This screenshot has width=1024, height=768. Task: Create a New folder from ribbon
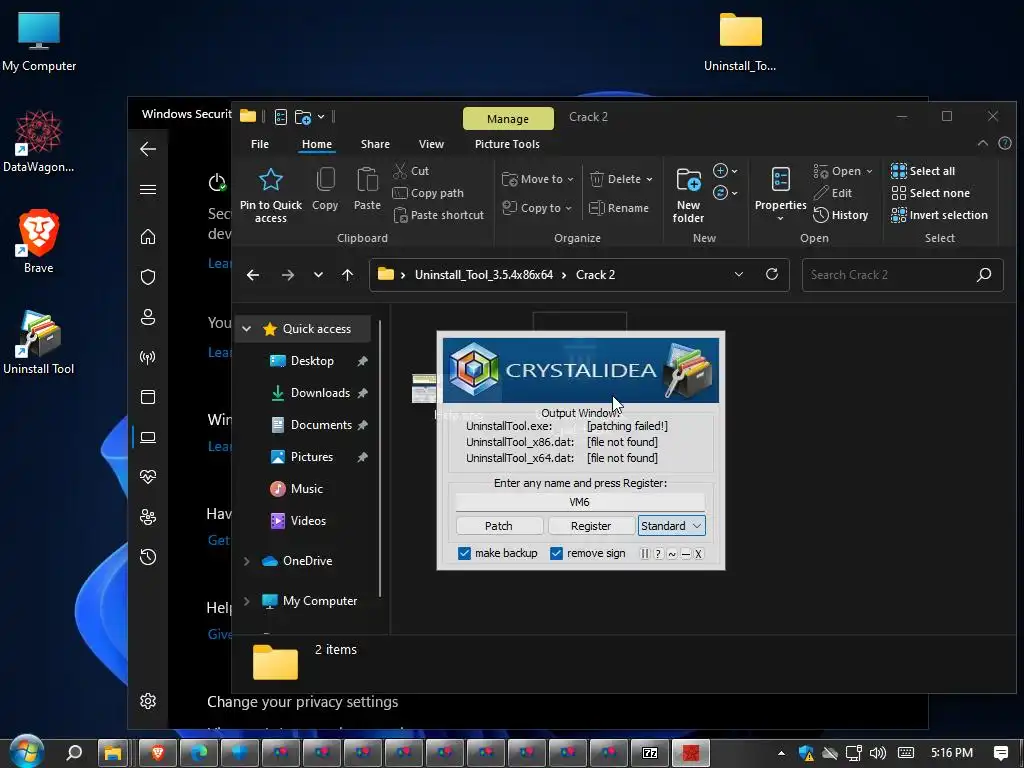(688, 195)
